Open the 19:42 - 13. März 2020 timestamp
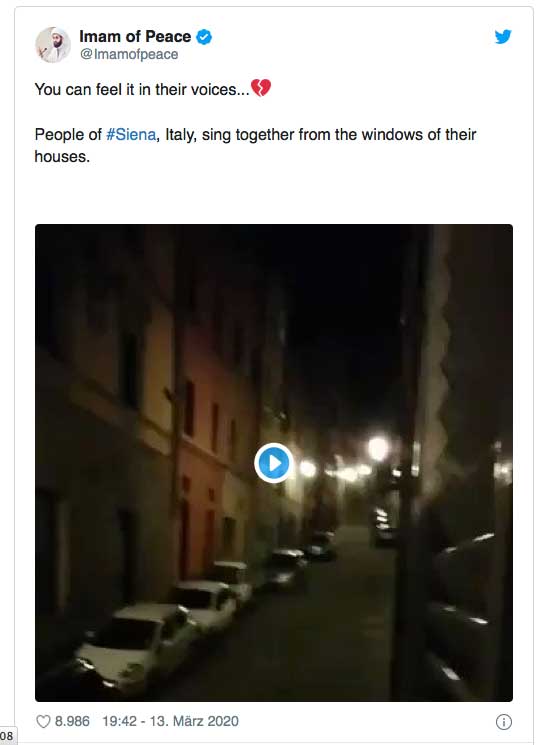 point(171,721)
